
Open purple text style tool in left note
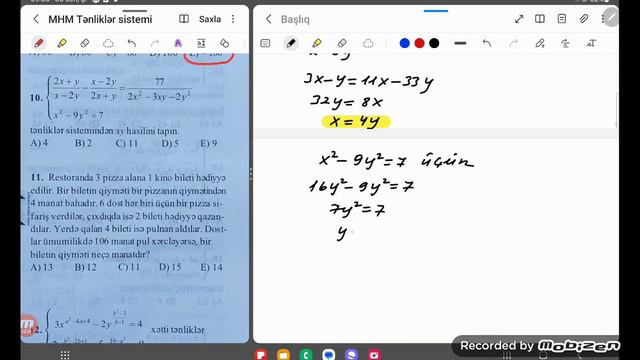click(178, 43)
